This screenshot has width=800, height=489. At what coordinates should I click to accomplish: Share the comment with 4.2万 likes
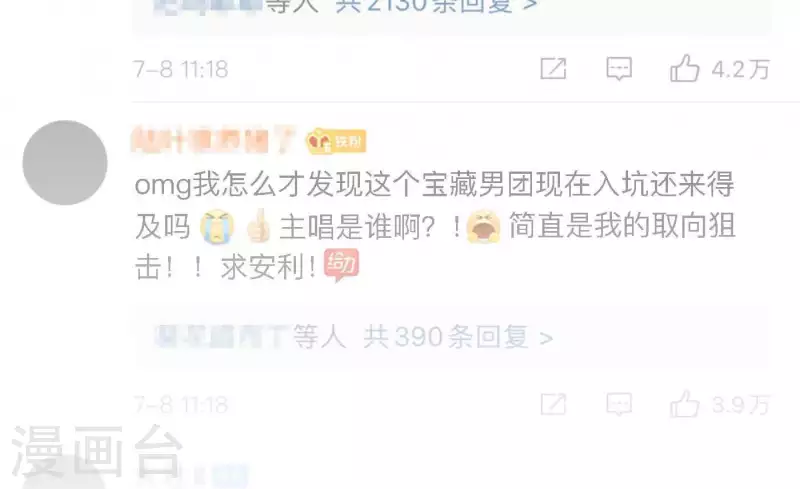coord(554,68)
